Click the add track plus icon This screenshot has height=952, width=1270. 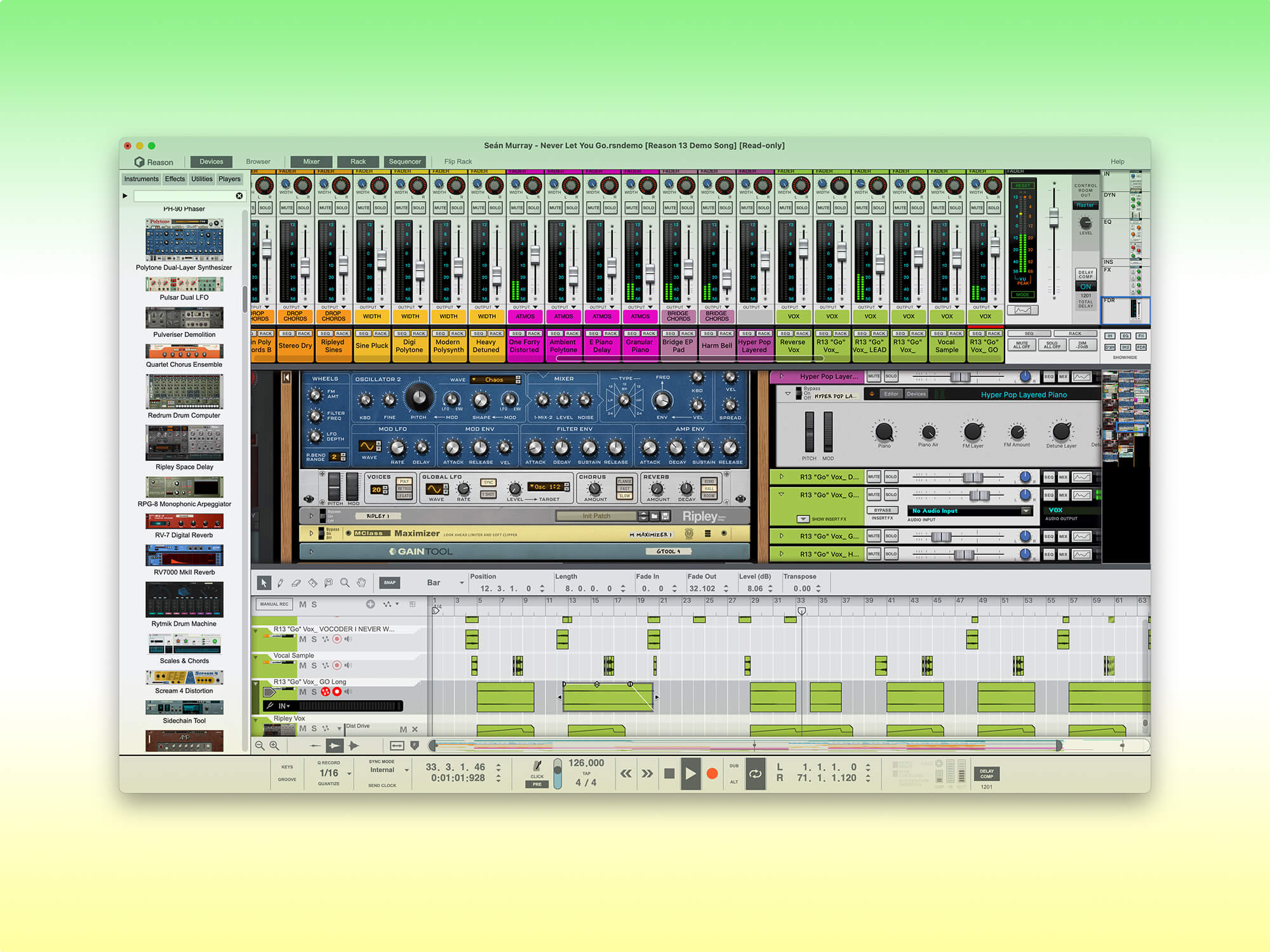click(x=370, y=604)
